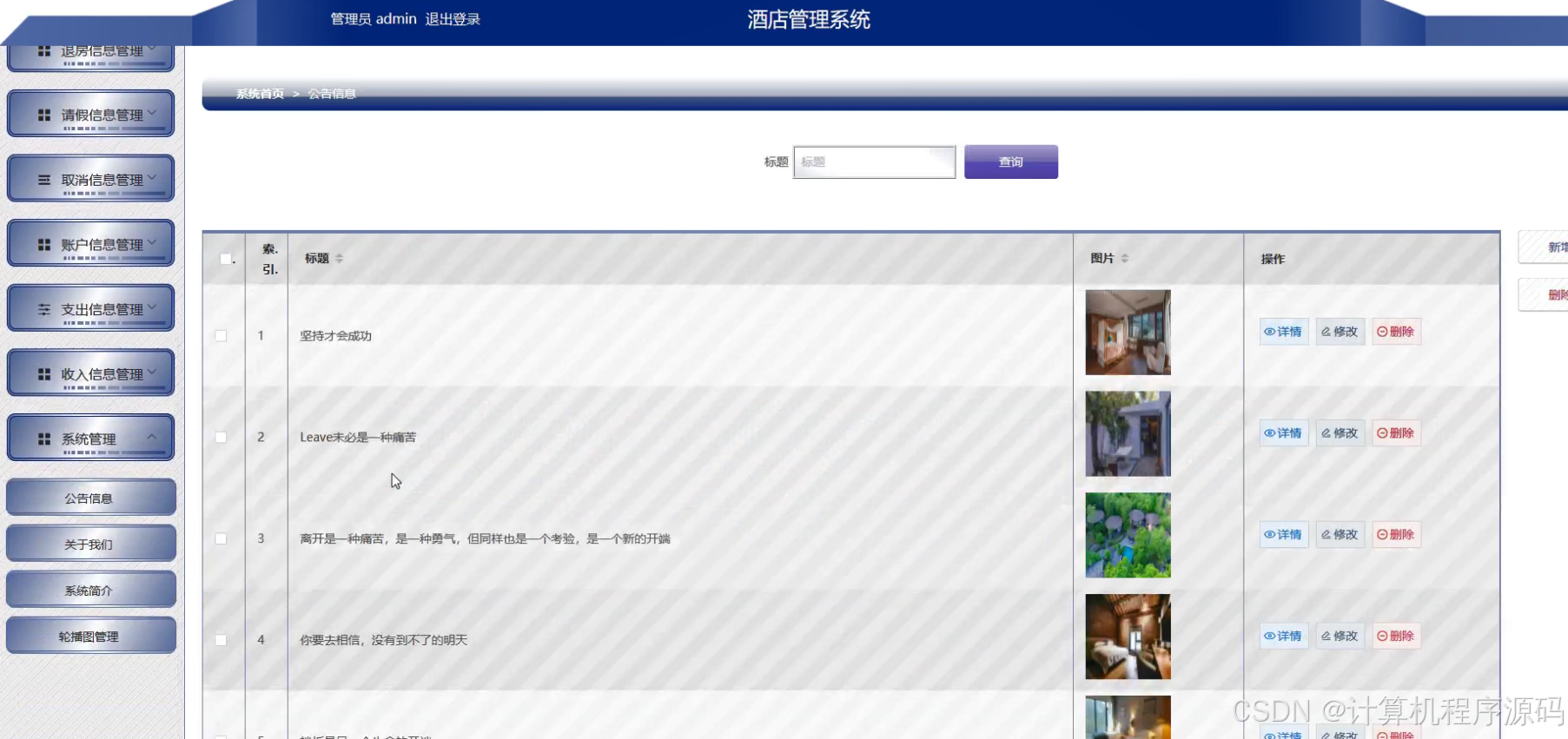
Task: Click 退出登录 to log out
Action: click(453, 19)
